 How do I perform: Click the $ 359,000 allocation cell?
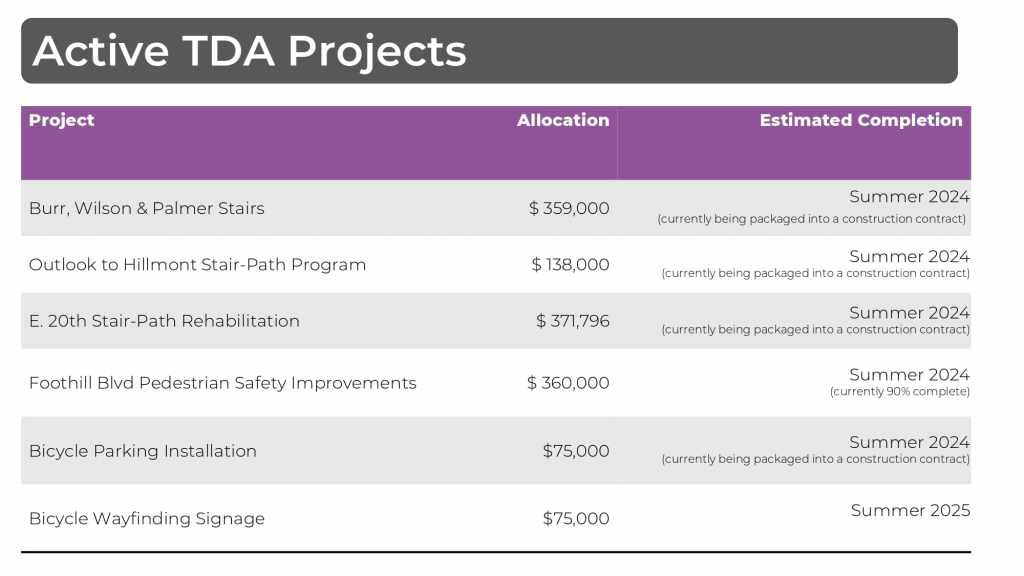click(569, 209)
